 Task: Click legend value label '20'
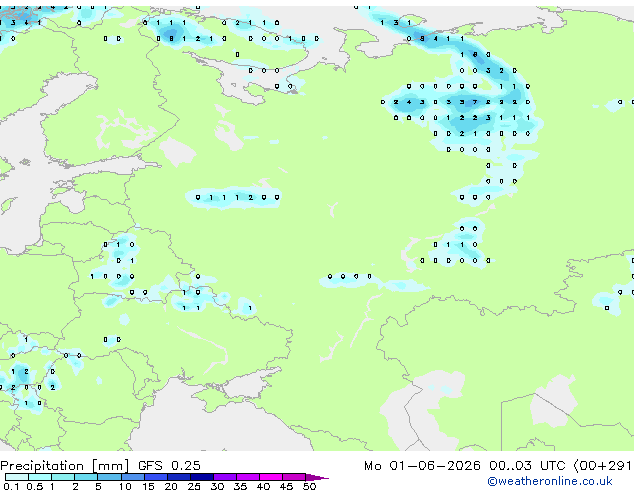pos(171,486)
